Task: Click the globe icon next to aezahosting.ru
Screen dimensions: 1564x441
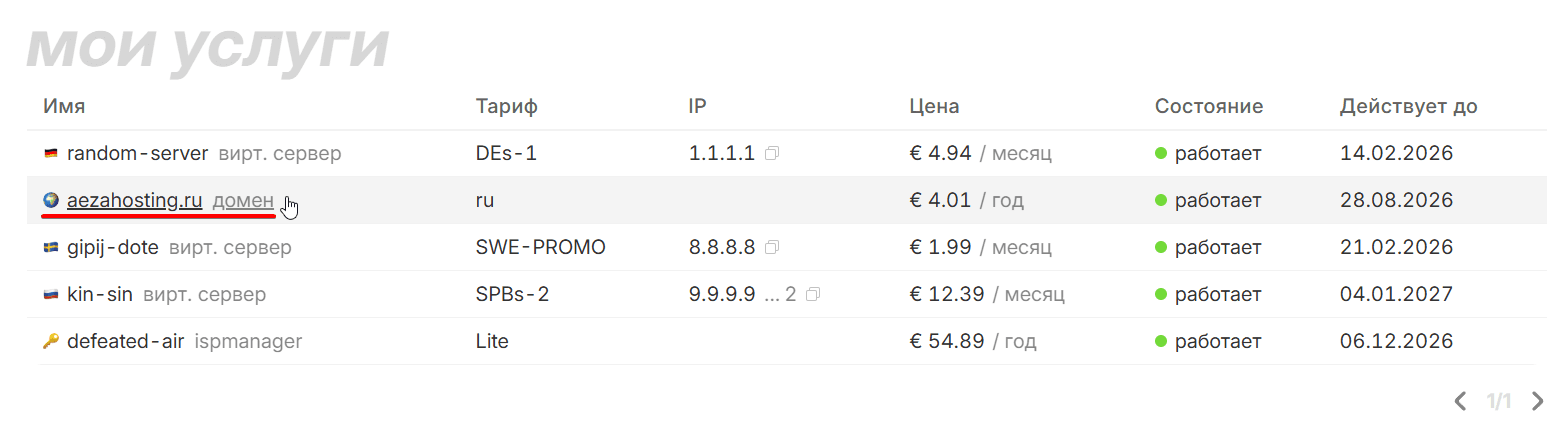Action: (x=51, y=201)
